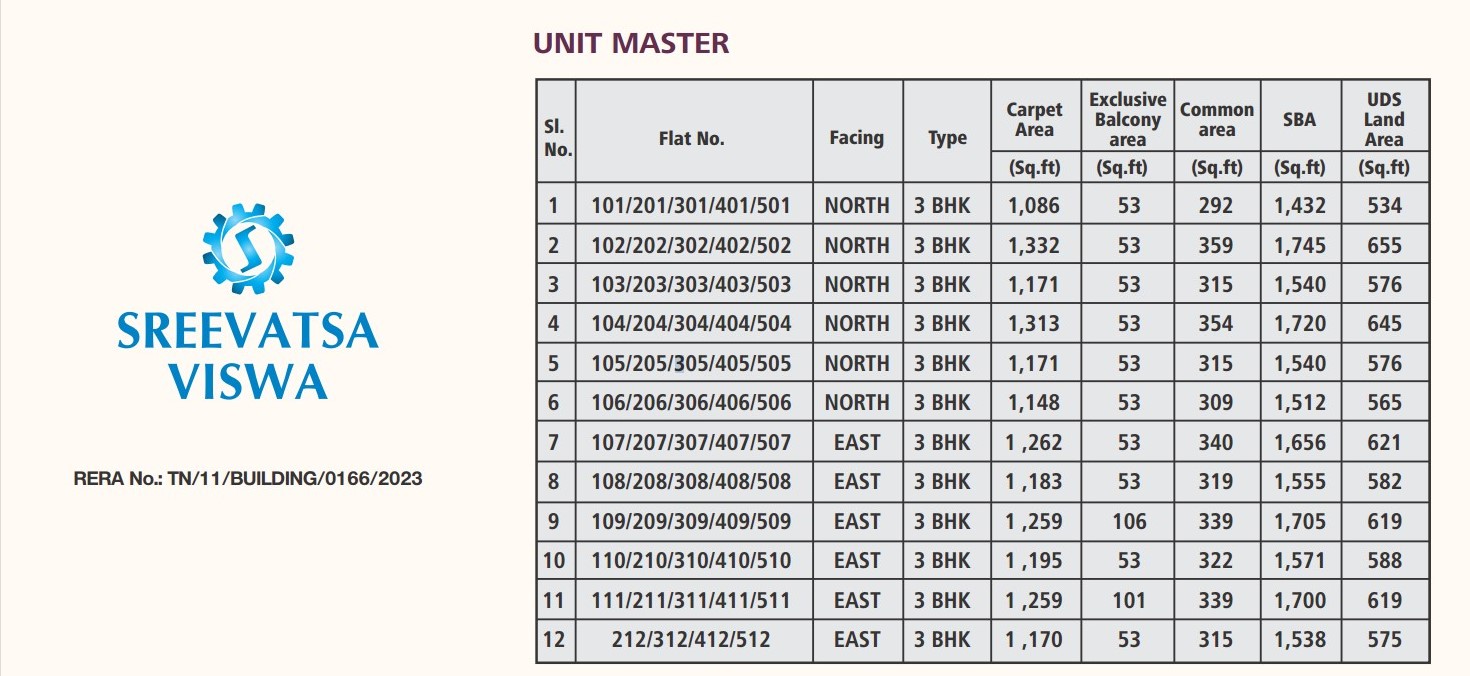Click the UDS Land Area header
This screenshot has height=676, width=1470.
1385,120
